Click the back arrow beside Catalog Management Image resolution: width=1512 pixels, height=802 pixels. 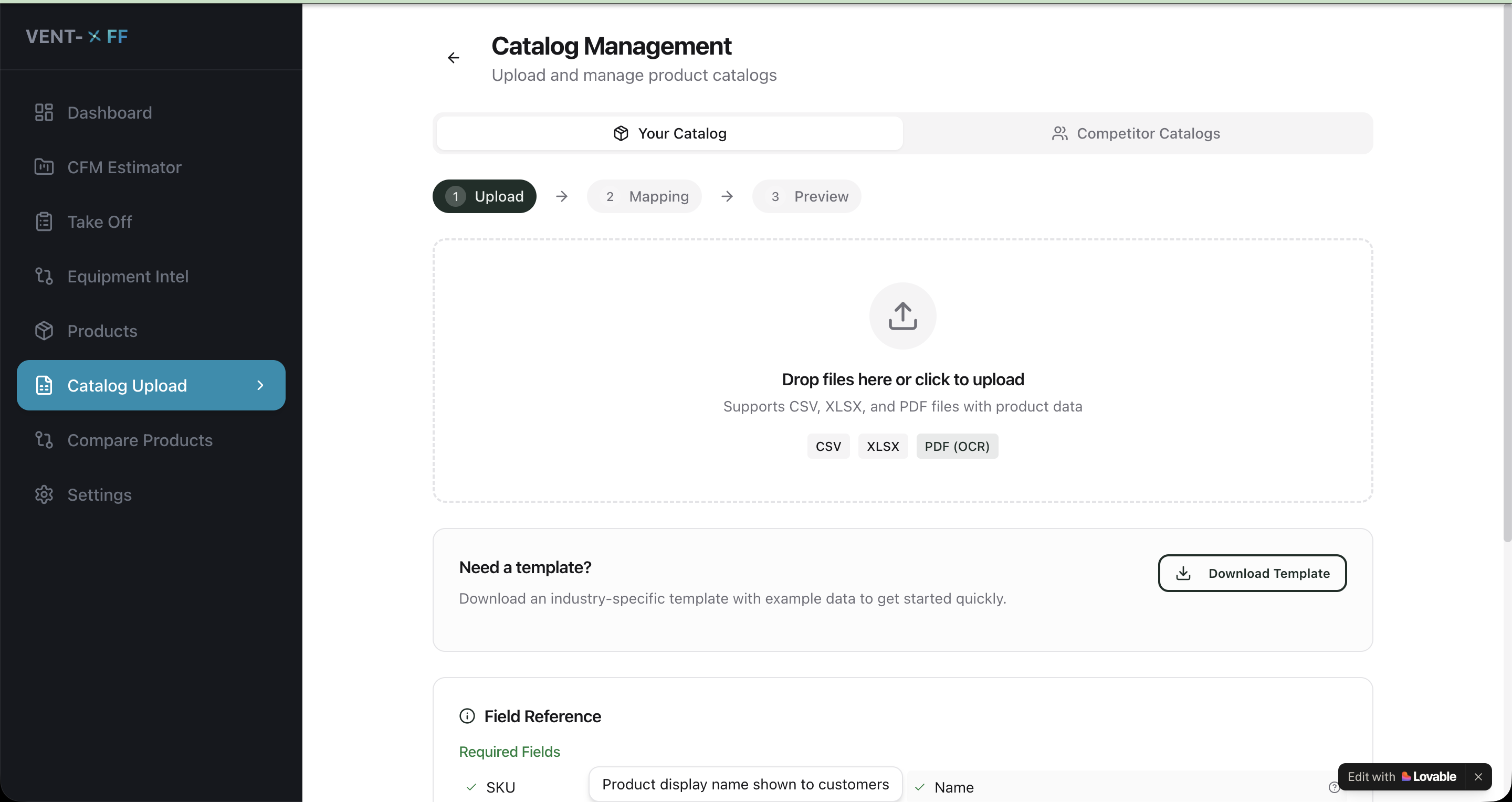pyautogui.click(x=453, y=58)
